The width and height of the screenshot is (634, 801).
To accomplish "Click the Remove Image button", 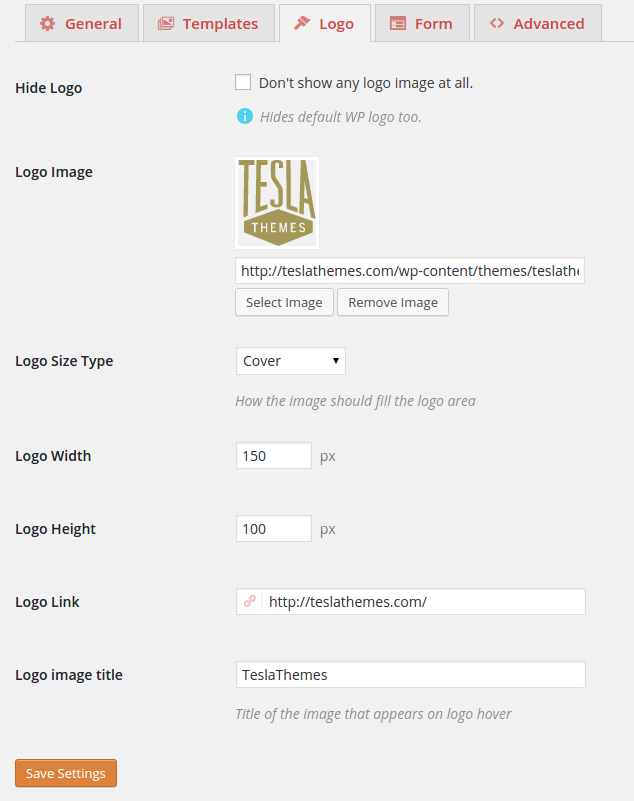I will [392, 302].
